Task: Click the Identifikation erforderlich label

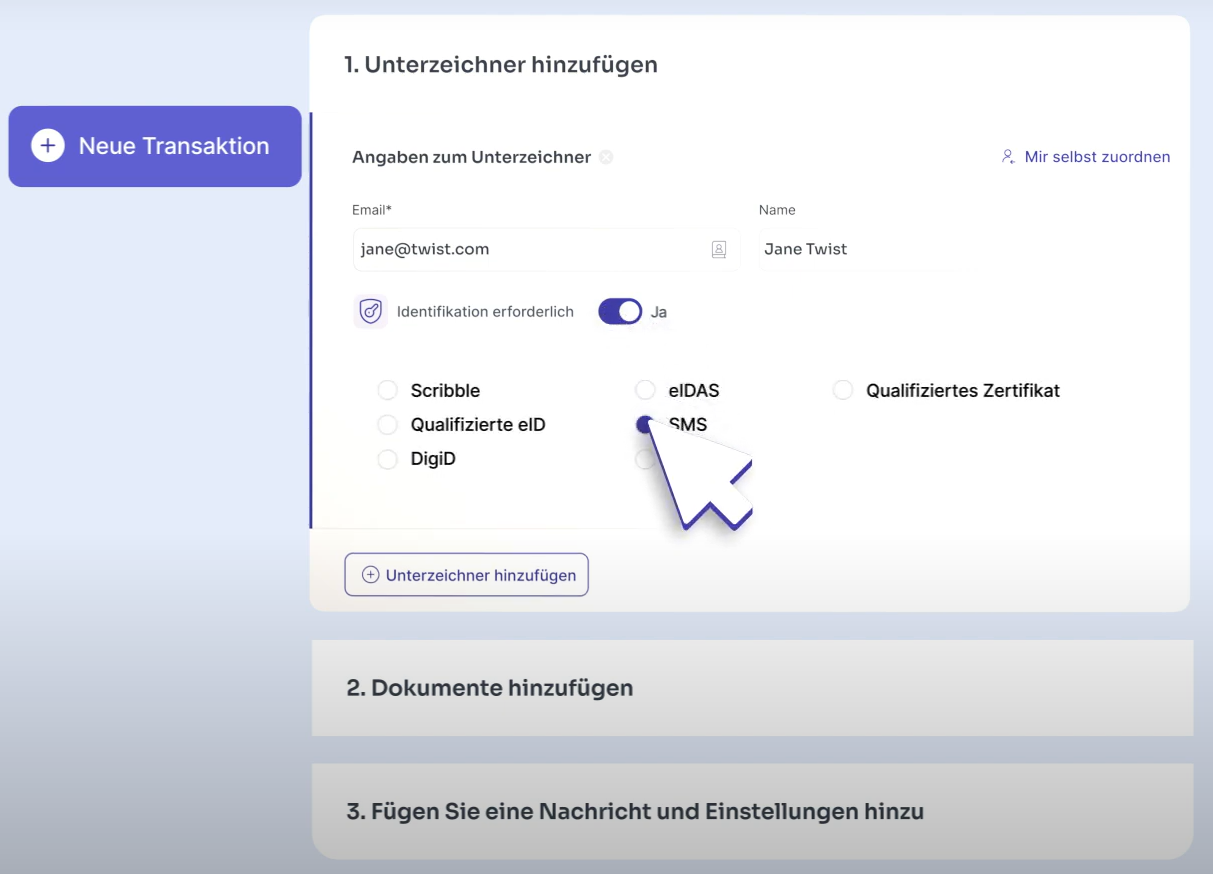Action: click(485, 312)
